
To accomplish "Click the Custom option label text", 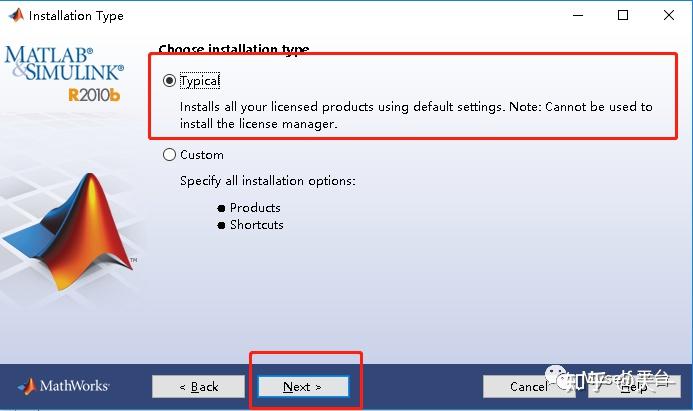I will coord(202,155).
